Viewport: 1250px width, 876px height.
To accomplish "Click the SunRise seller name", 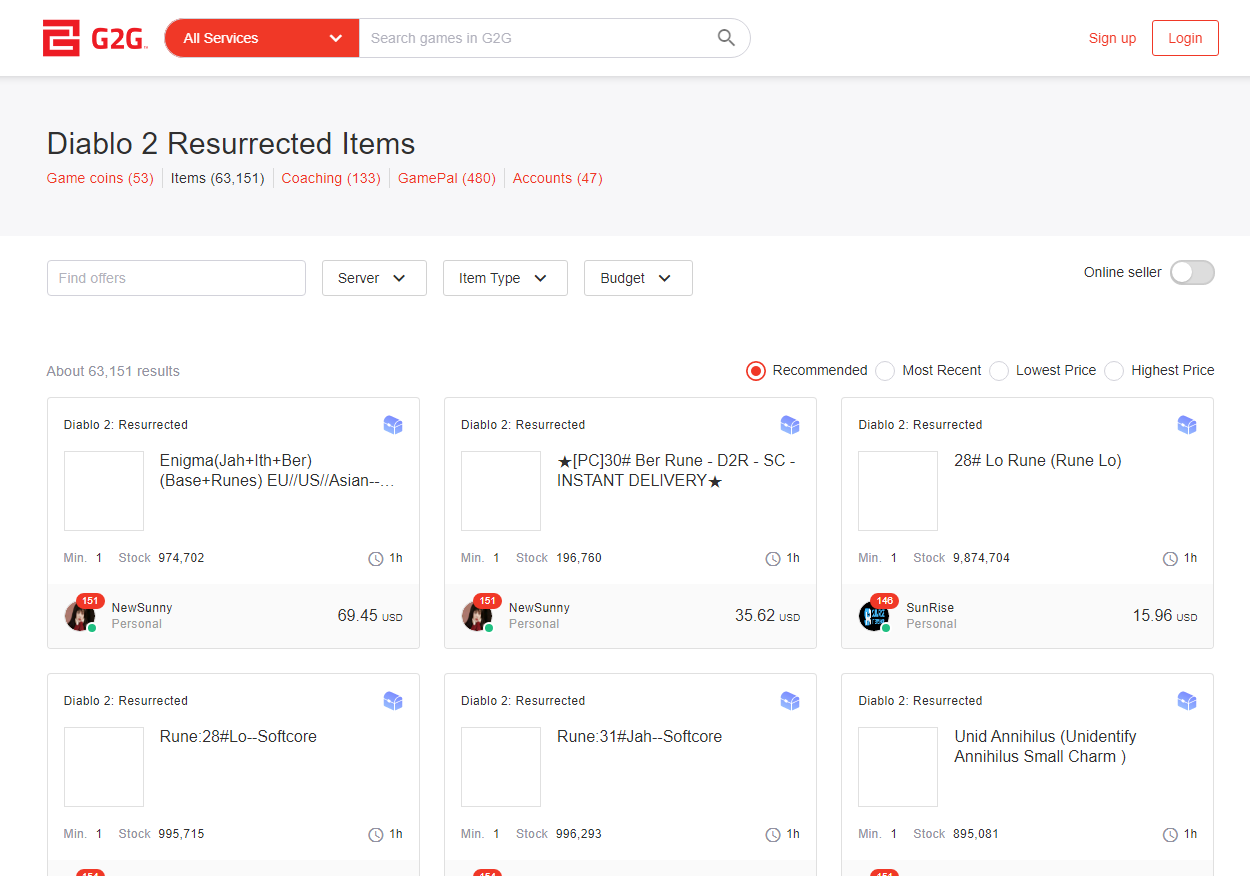I will 931,608.
